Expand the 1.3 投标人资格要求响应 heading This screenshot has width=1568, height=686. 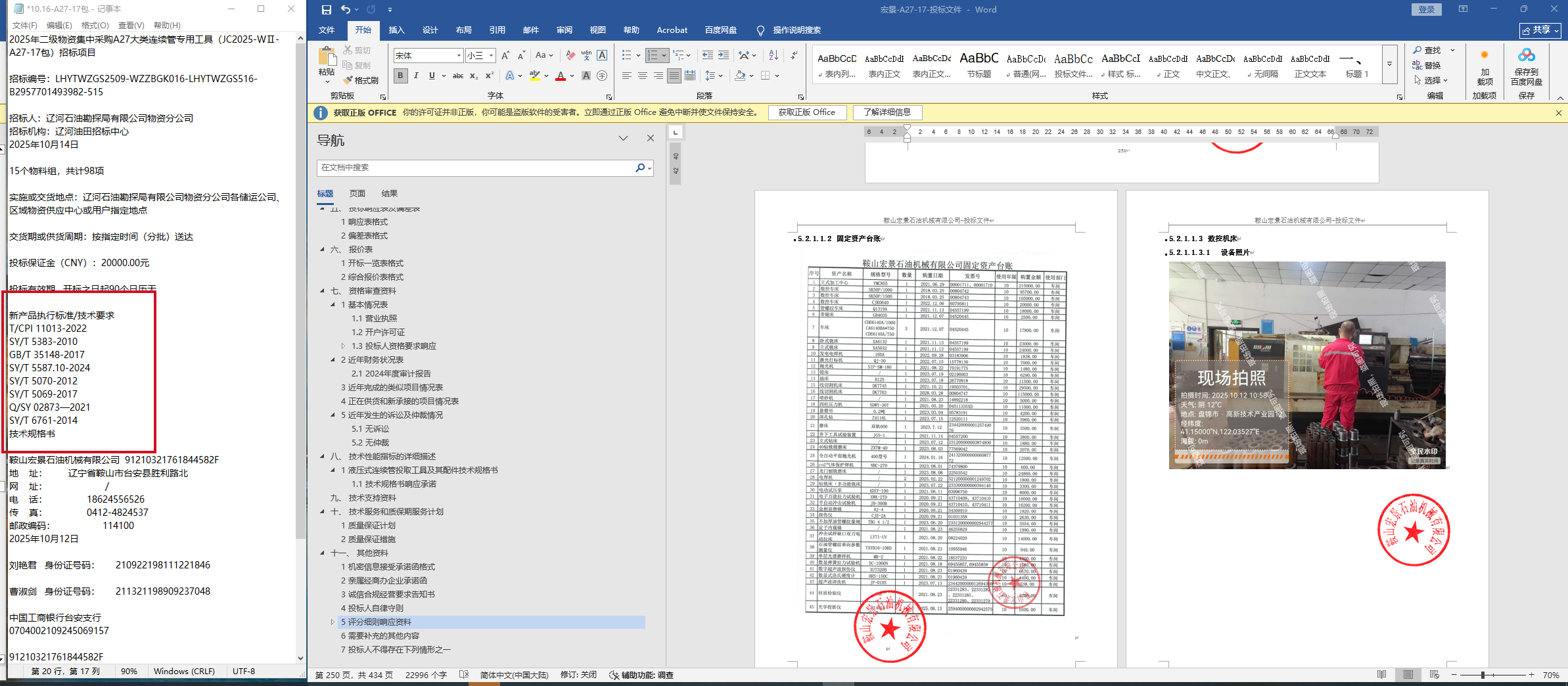[343, 346]
